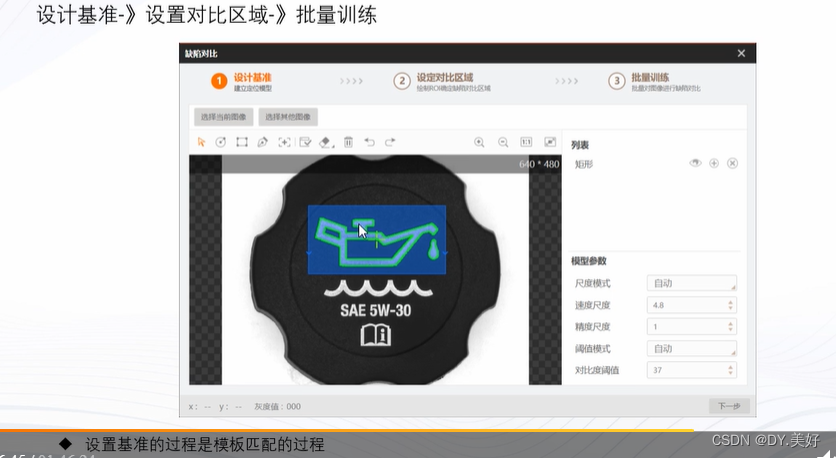Viewport: 836px width, 458px height.
Task: Select the rectangle ROI tool
Action: [x=242, y=142]
